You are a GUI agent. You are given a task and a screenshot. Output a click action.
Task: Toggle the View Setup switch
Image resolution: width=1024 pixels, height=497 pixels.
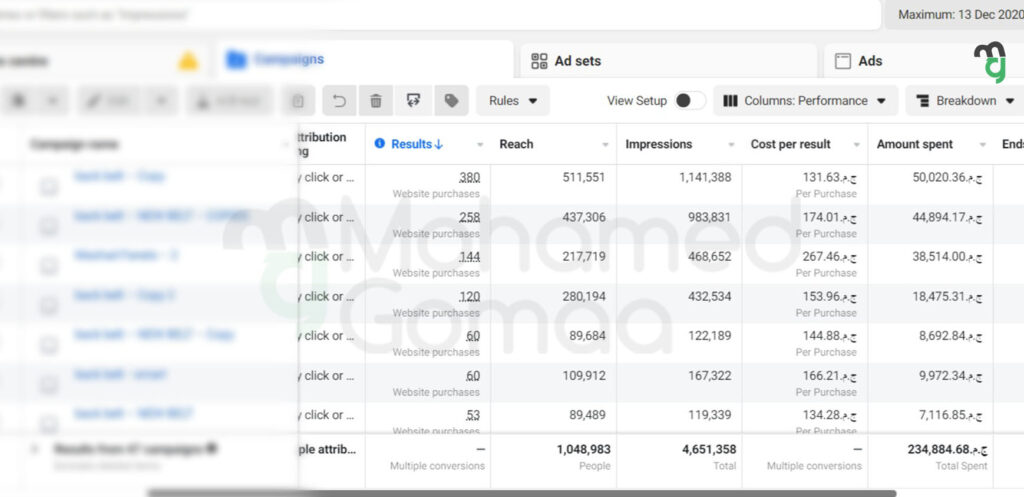pos(689,101)
